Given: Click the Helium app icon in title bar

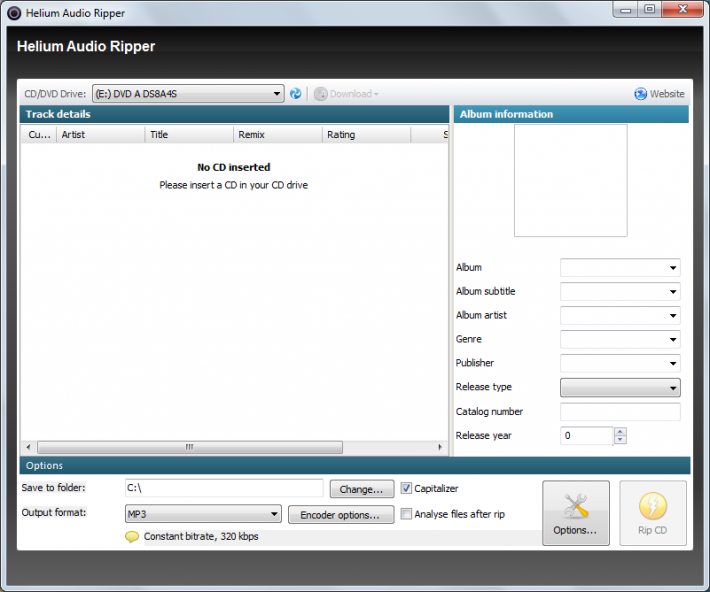Looking at the screenshot, I should point(14,13).
